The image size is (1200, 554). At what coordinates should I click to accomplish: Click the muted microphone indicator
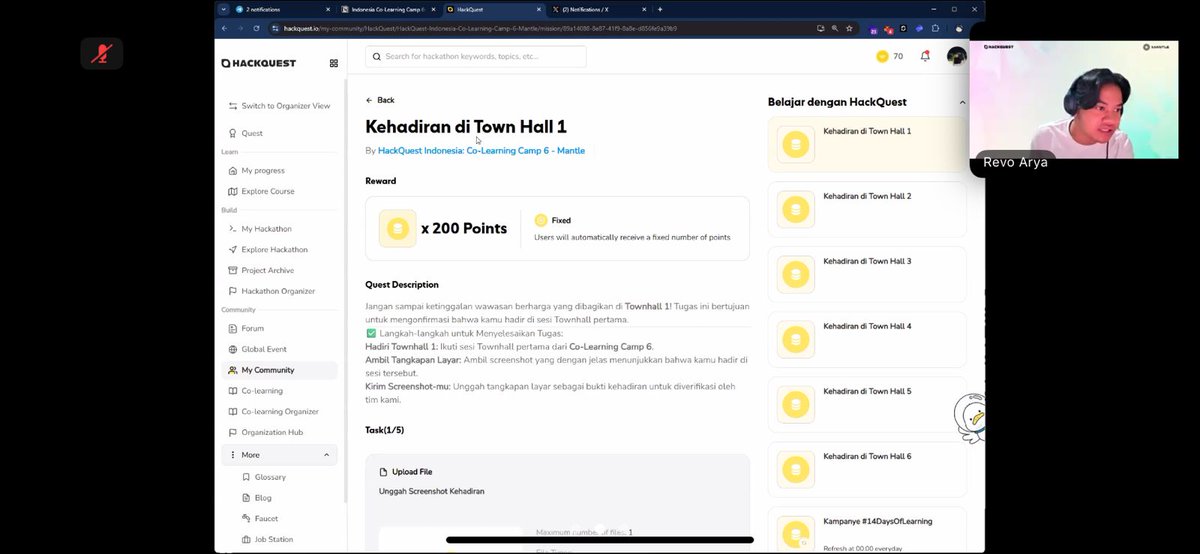(102, 54)
